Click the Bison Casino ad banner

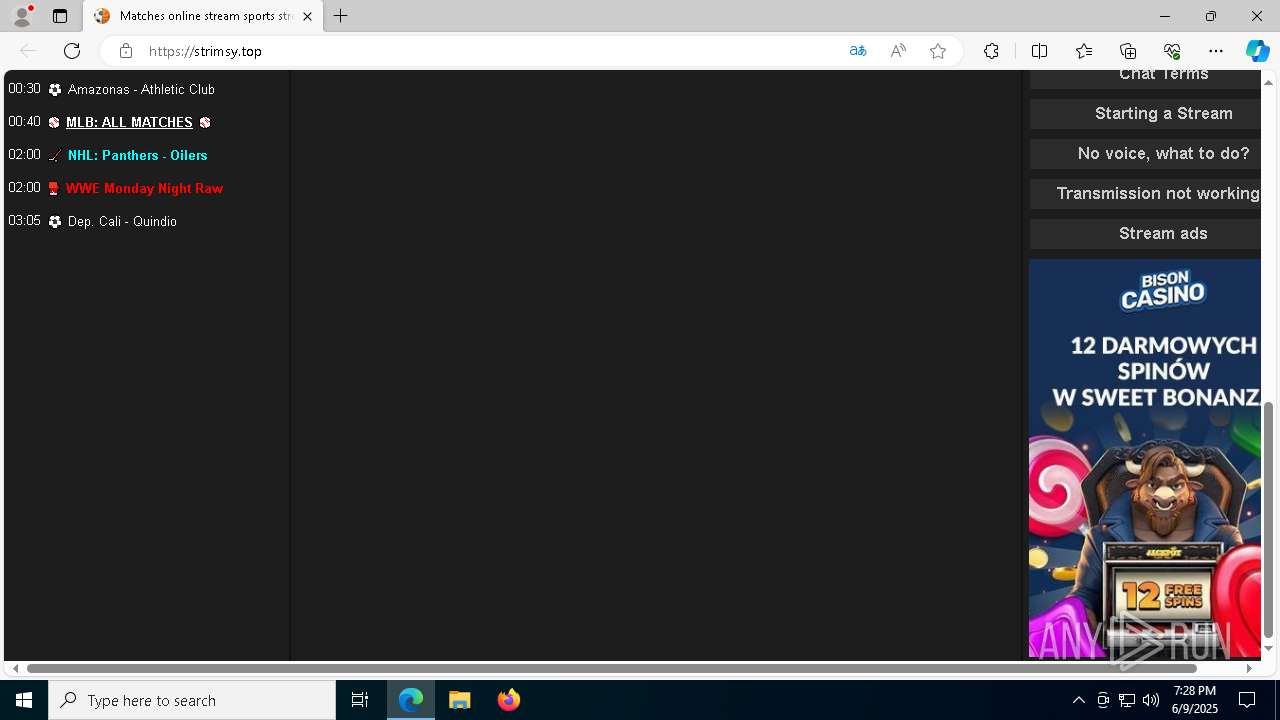tap(1144, 458)
